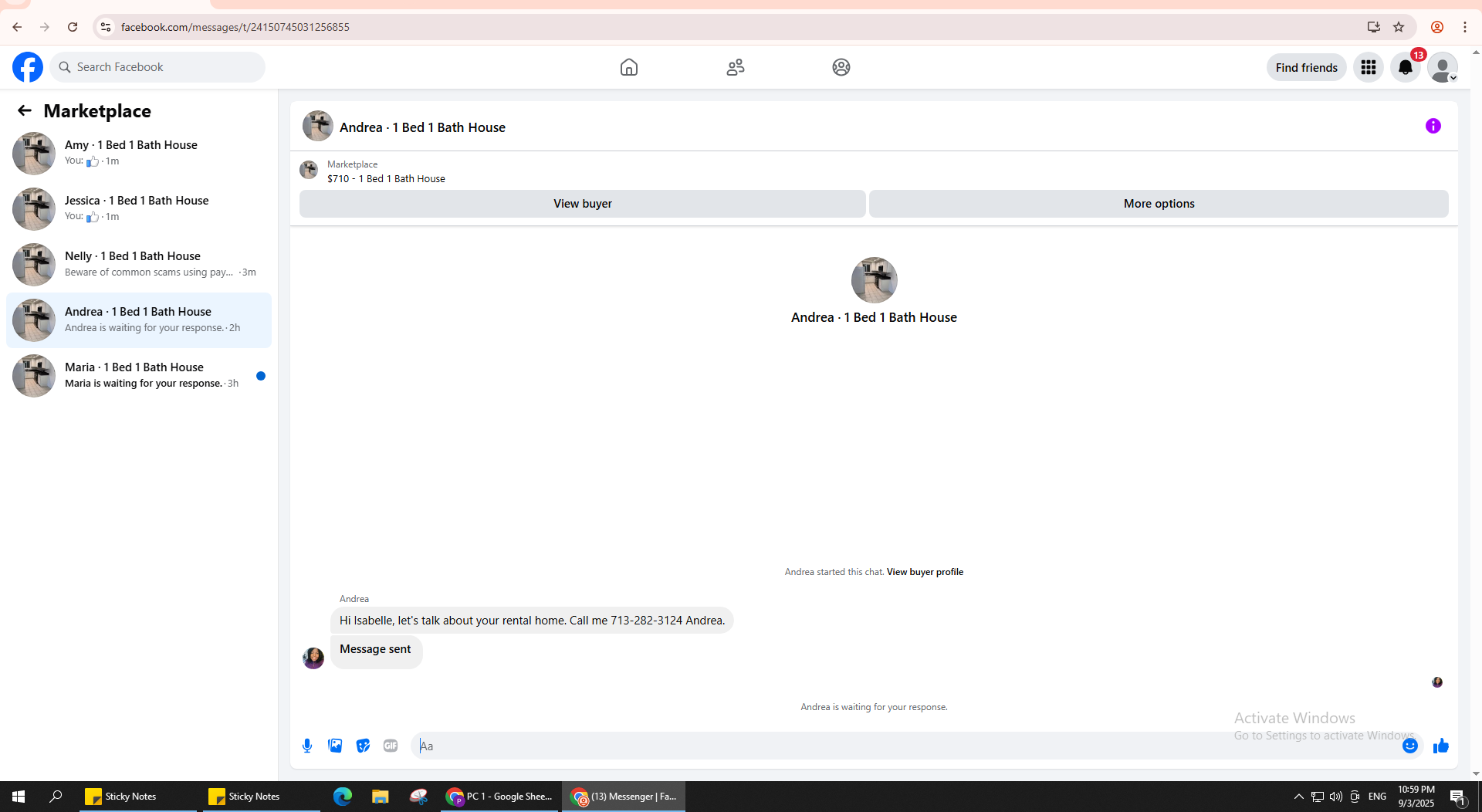This screenshot has width=1482, height=812.
Task: Click the More options button
Action: (x=1159, y=204)
